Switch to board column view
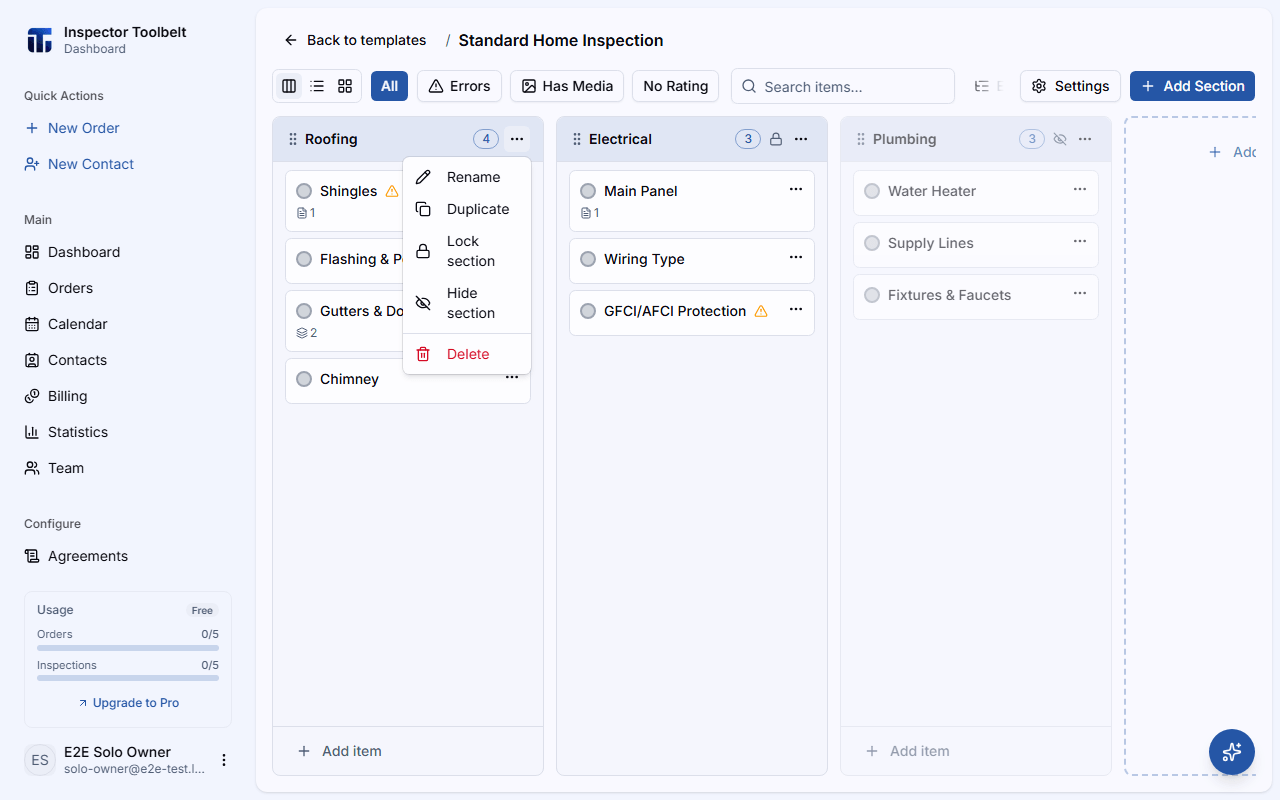 pyautogui.click(x=289, y=86)
